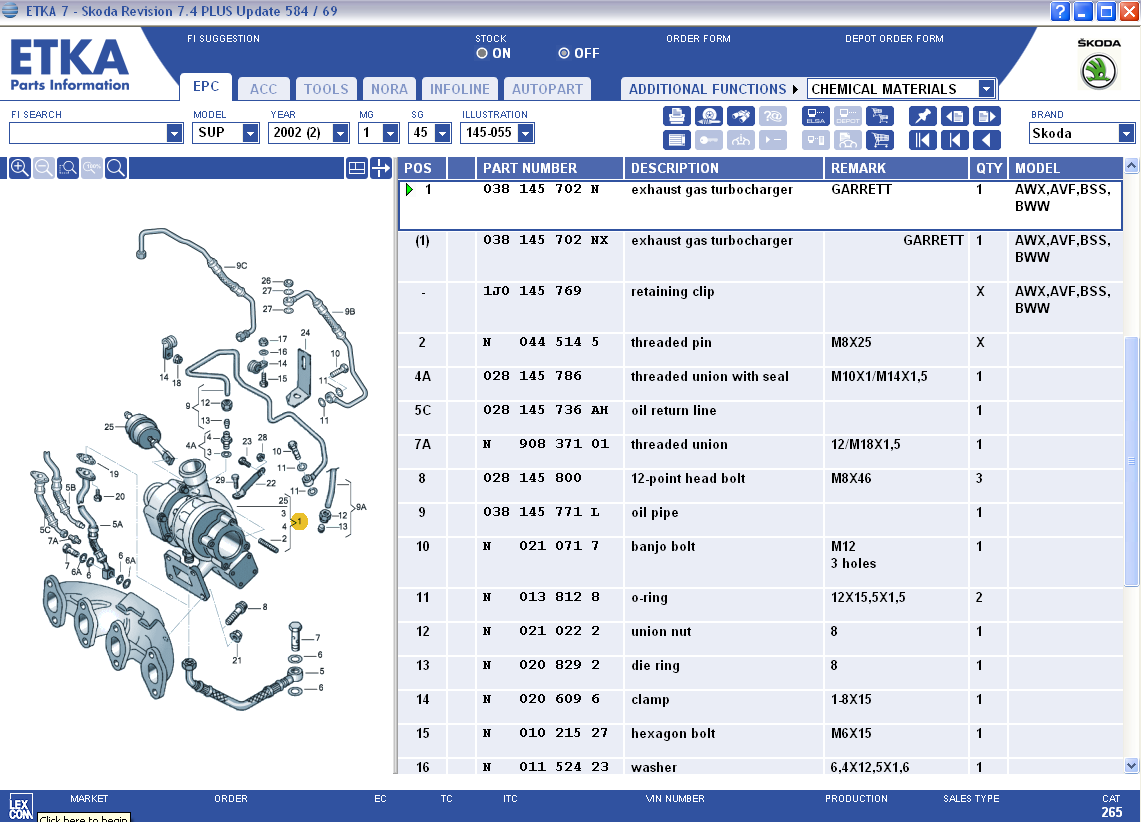Screen dimensions: 1141x822
Task: Click the parts list vertical scrollbar
Action: pos(1131,460)
